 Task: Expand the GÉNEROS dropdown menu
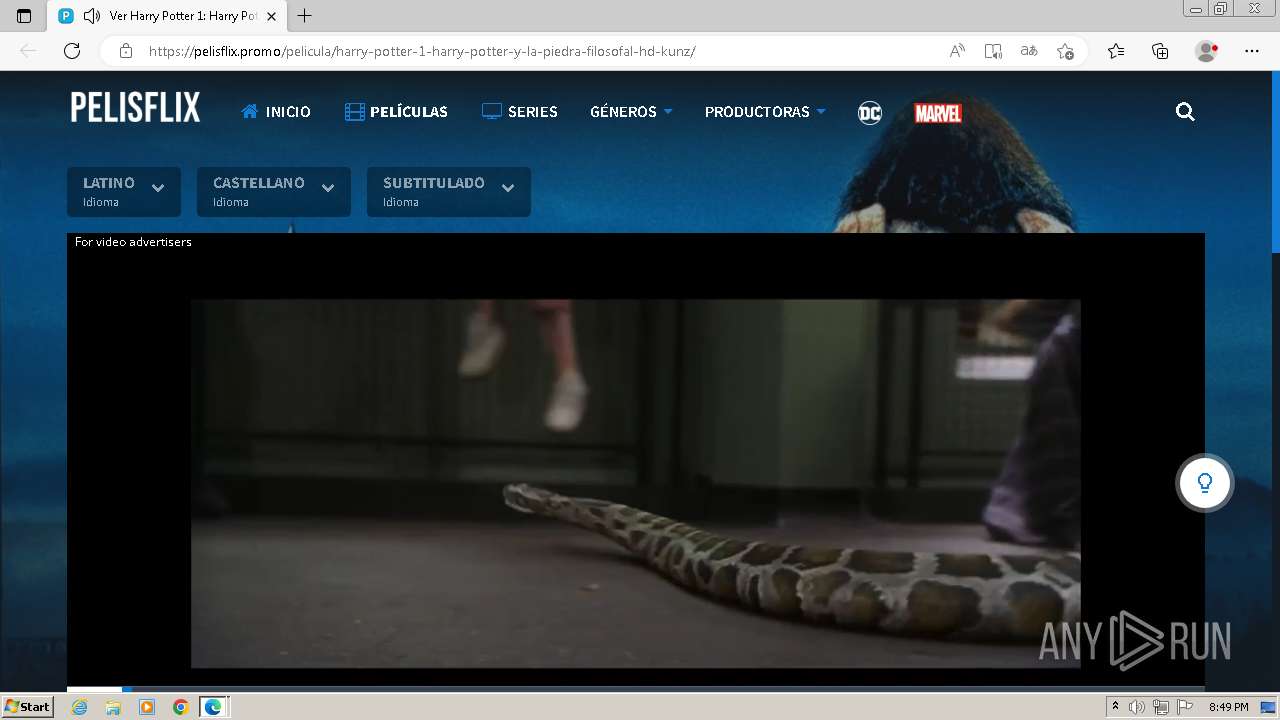(631, 112)
